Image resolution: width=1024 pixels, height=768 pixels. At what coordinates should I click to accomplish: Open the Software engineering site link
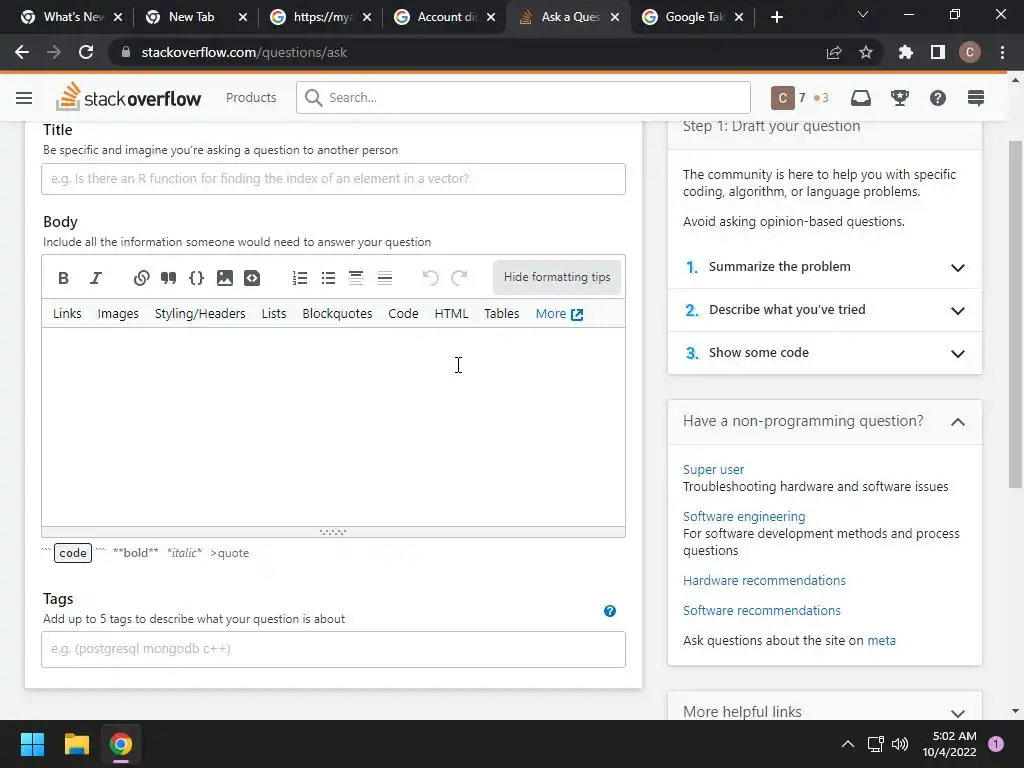pyautogui.click(x=744, y=517)
